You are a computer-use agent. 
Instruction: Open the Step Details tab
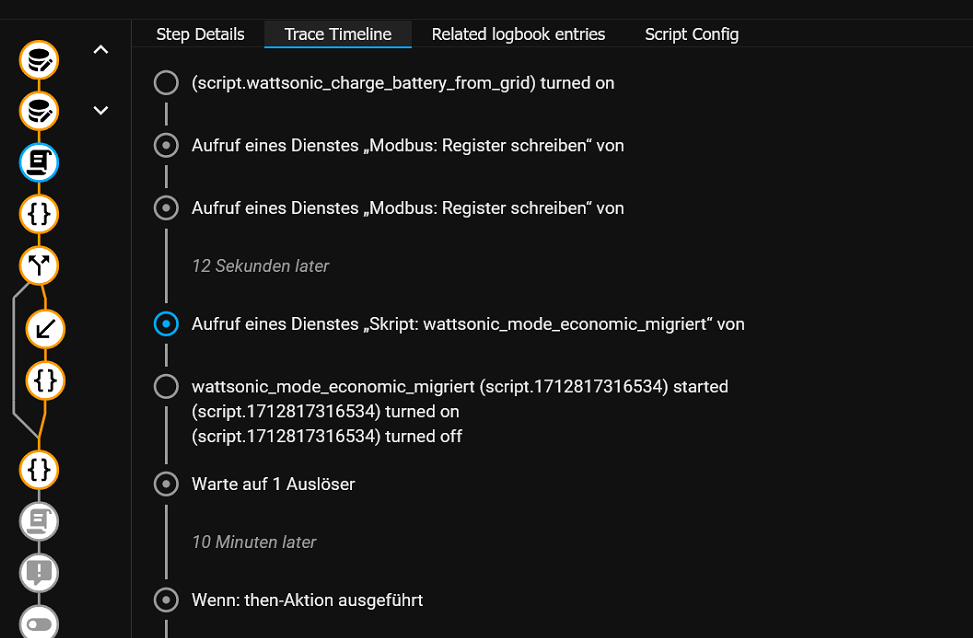coord(200,34)
